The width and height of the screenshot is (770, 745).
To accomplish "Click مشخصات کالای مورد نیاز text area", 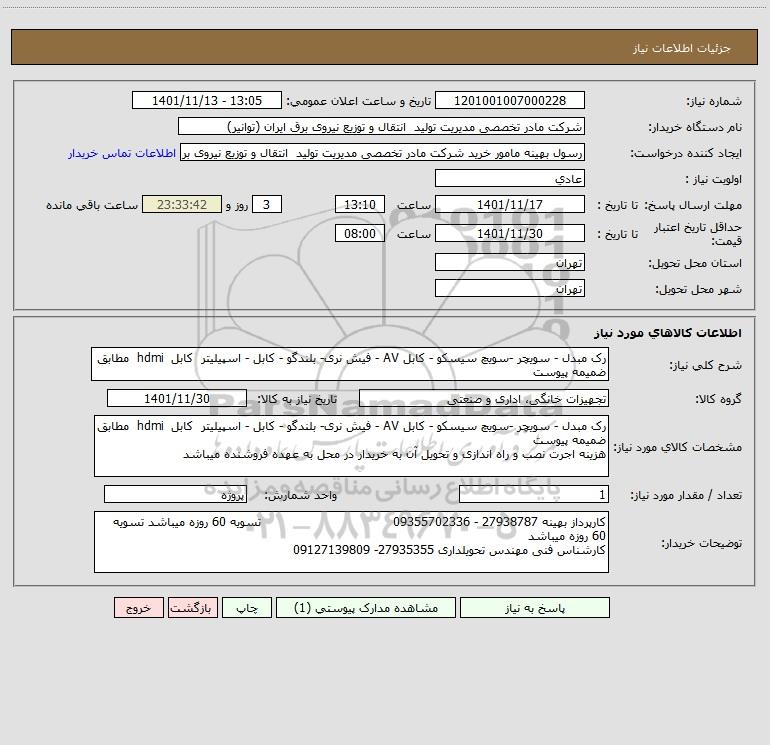I will [x=351, y=446].
